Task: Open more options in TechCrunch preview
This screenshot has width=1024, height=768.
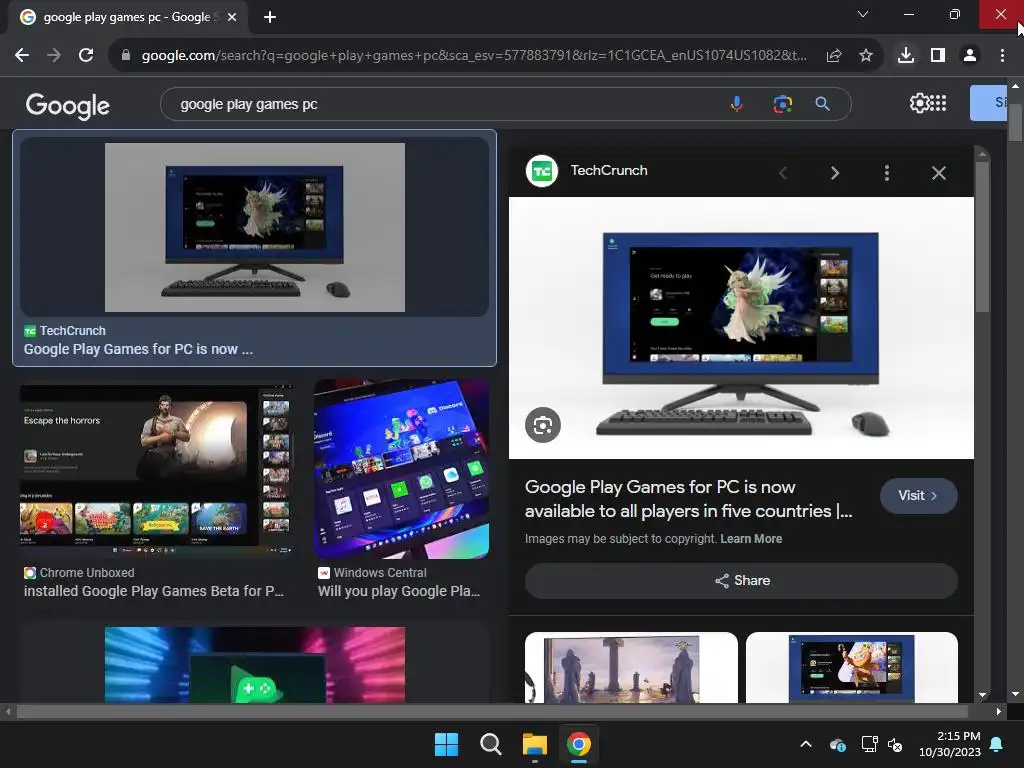Action: (x=886, y=173)
